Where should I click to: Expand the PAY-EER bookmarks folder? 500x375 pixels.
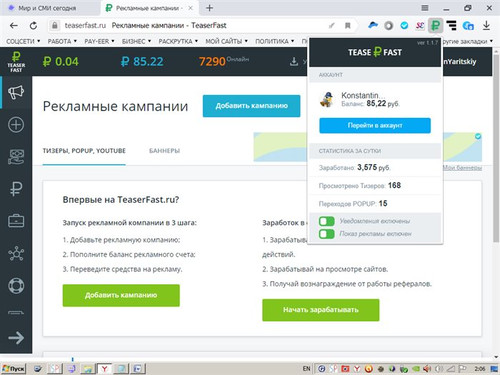click(99, 41)
